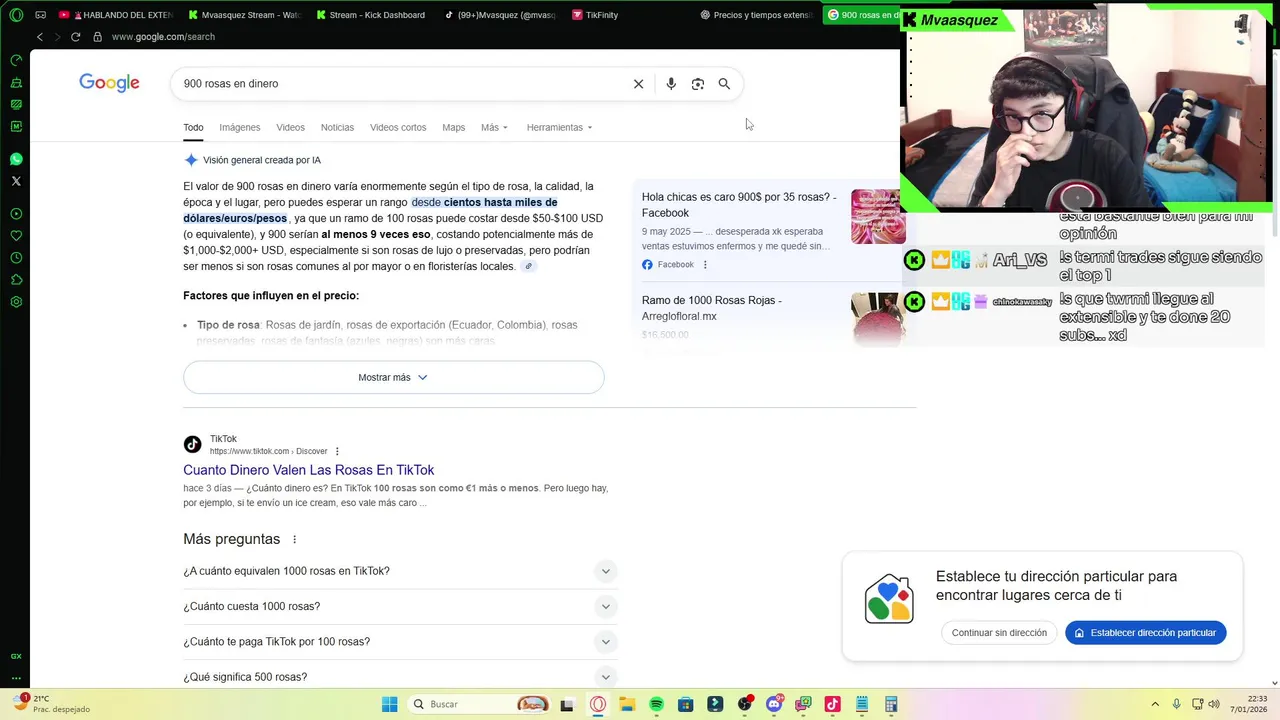This screenshot has height=720, width=1280.
Task: Open the Más dropdown in search filters
Action: click(494, 128)
